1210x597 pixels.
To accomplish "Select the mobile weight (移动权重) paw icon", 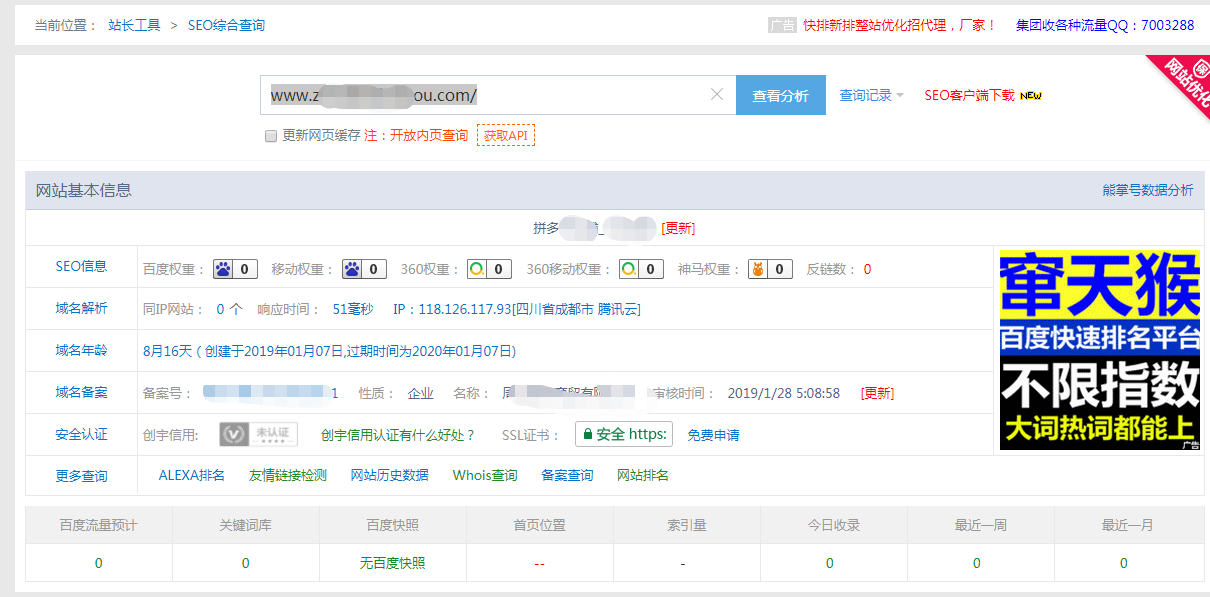I will coord(354,268).
